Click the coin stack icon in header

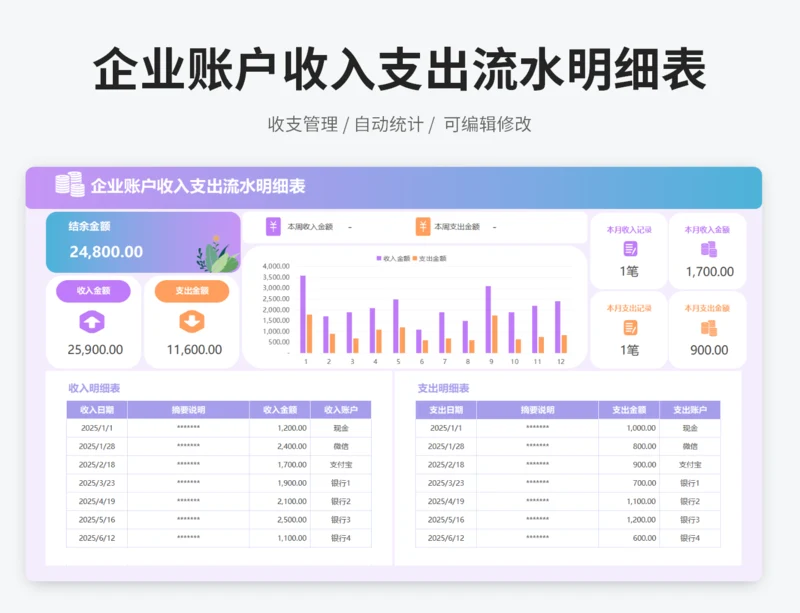click(70, 184)
